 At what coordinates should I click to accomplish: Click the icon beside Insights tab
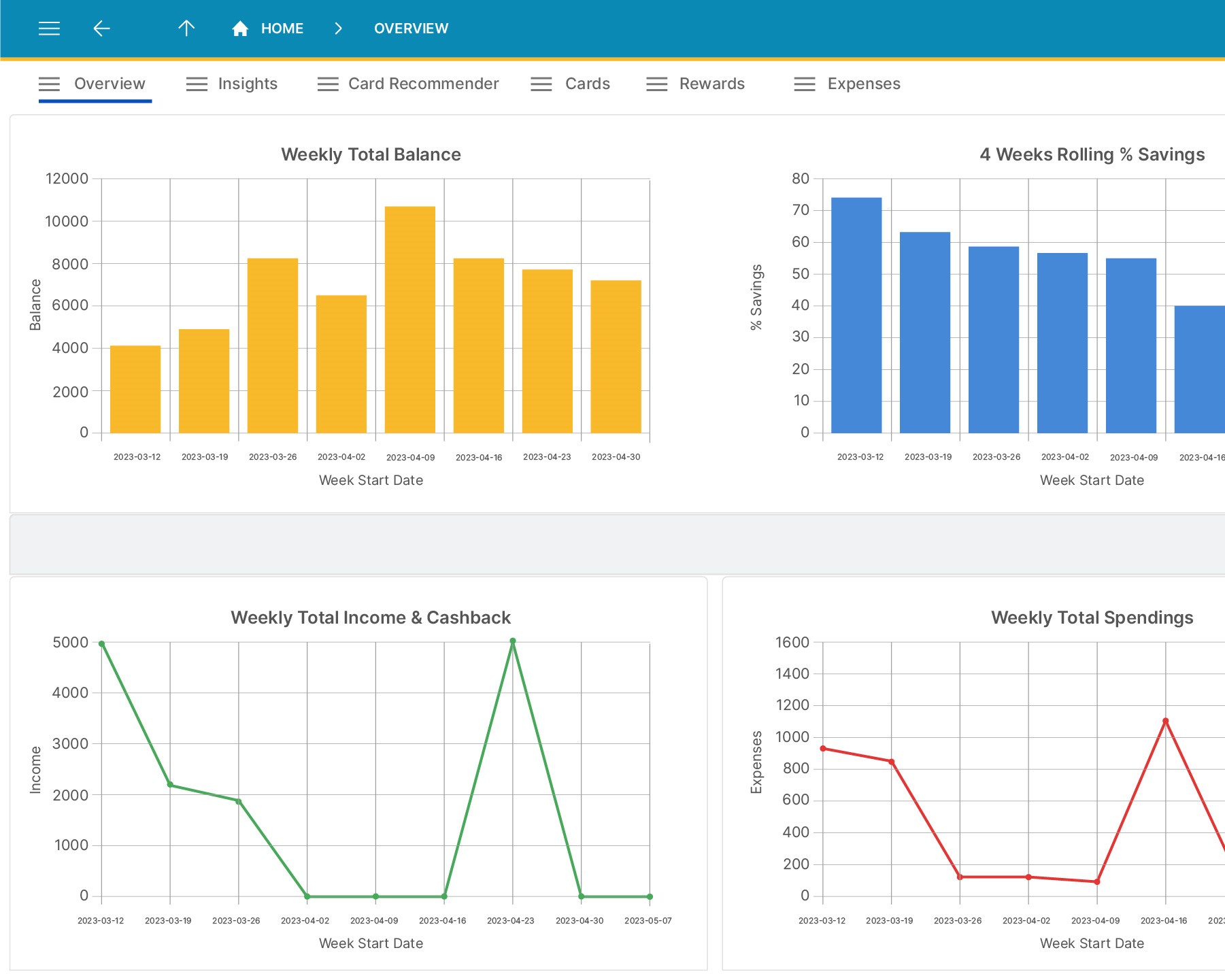[197, 84]
